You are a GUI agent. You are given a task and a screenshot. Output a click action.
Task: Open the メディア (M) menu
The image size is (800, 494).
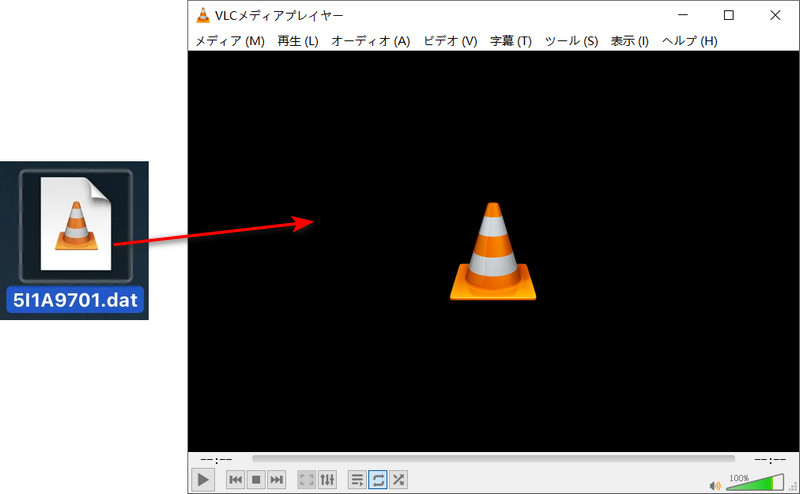(x=230, y=41)
